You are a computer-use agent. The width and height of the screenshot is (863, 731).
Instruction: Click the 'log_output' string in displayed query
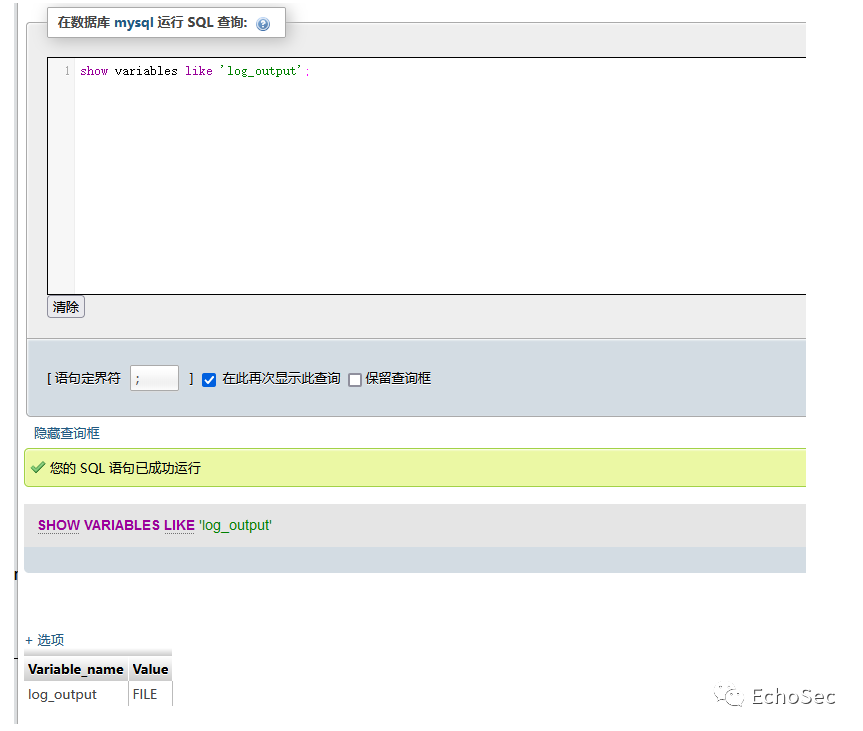(x=236, y=525)
